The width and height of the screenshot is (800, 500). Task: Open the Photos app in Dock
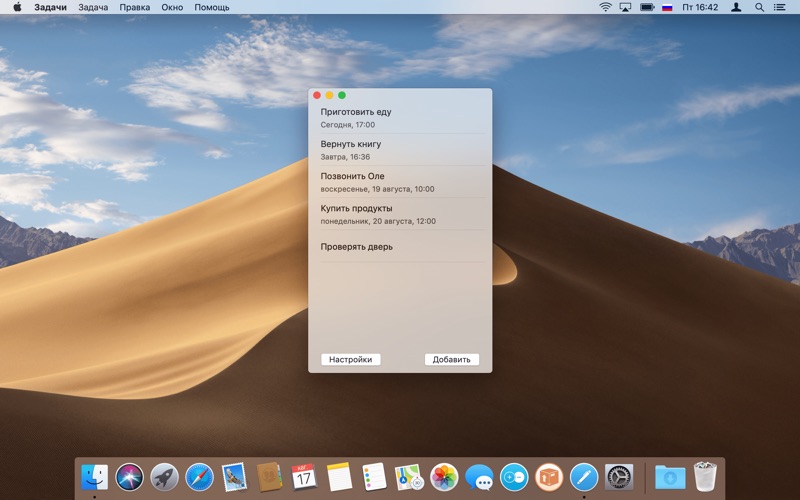point(444,478)
